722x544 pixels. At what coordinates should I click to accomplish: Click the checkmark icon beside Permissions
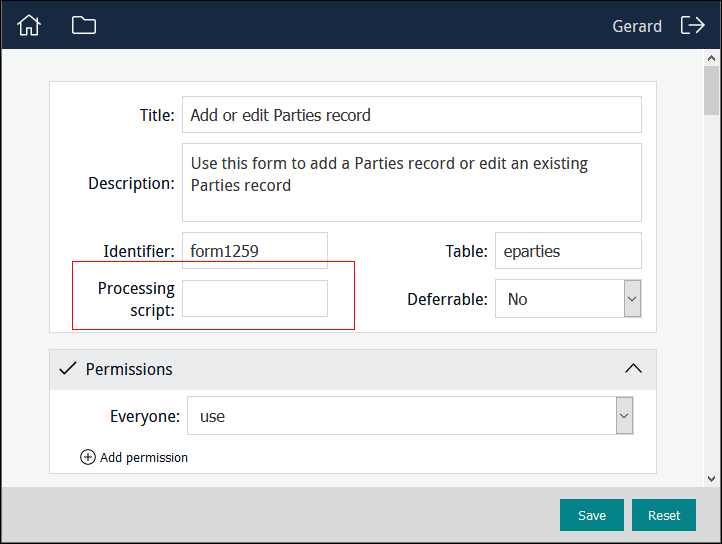coord(67,369)
